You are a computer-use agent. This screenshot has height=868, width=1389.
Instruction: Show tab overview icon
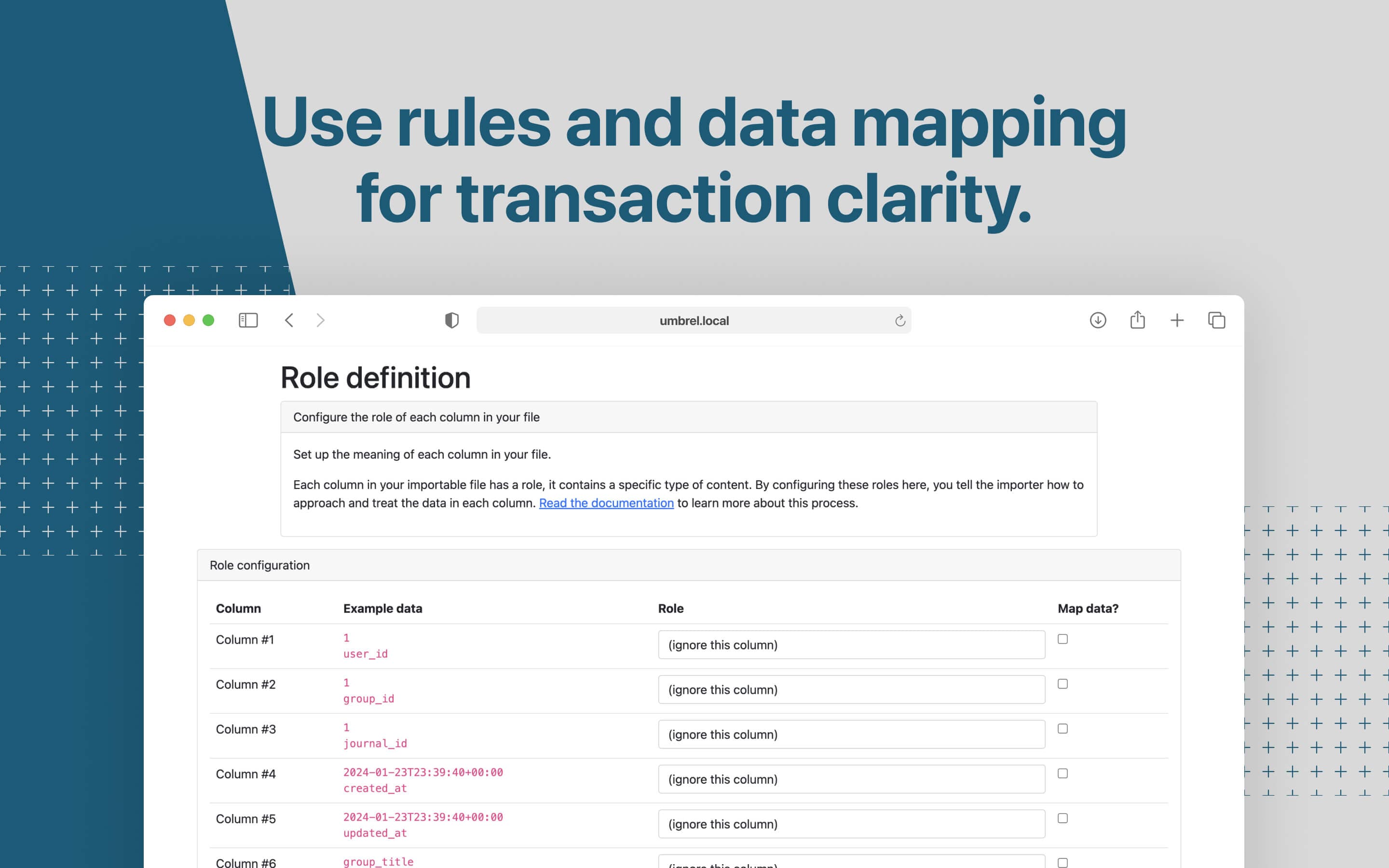1216,320
